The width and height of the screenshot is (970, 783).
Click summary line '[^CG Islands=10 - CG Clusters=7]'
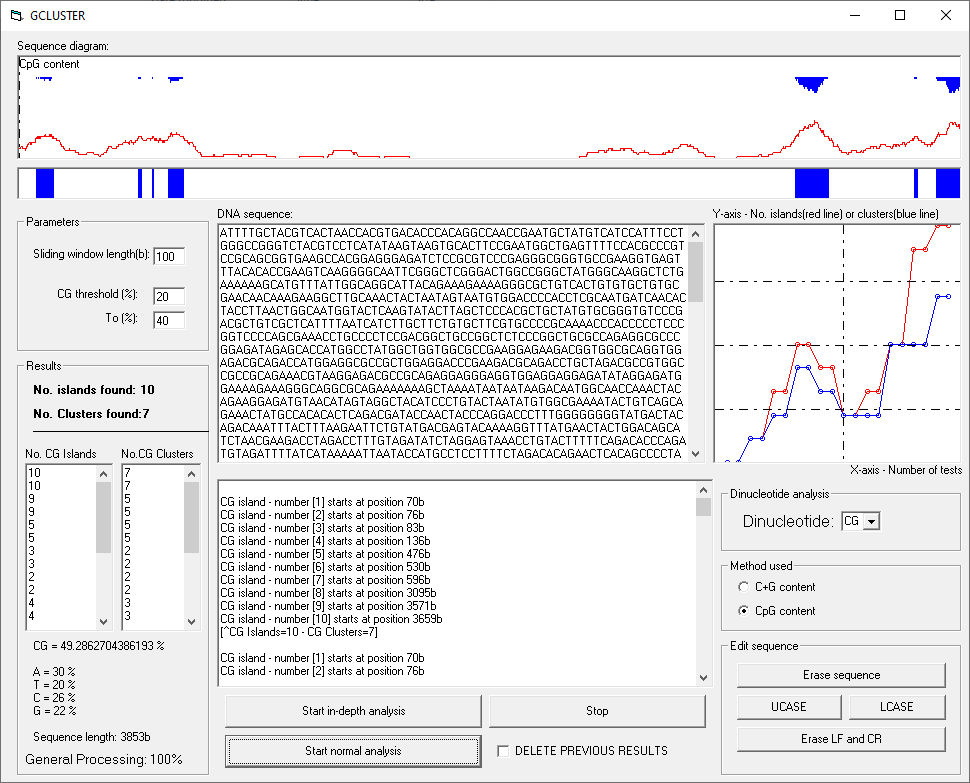299,631
